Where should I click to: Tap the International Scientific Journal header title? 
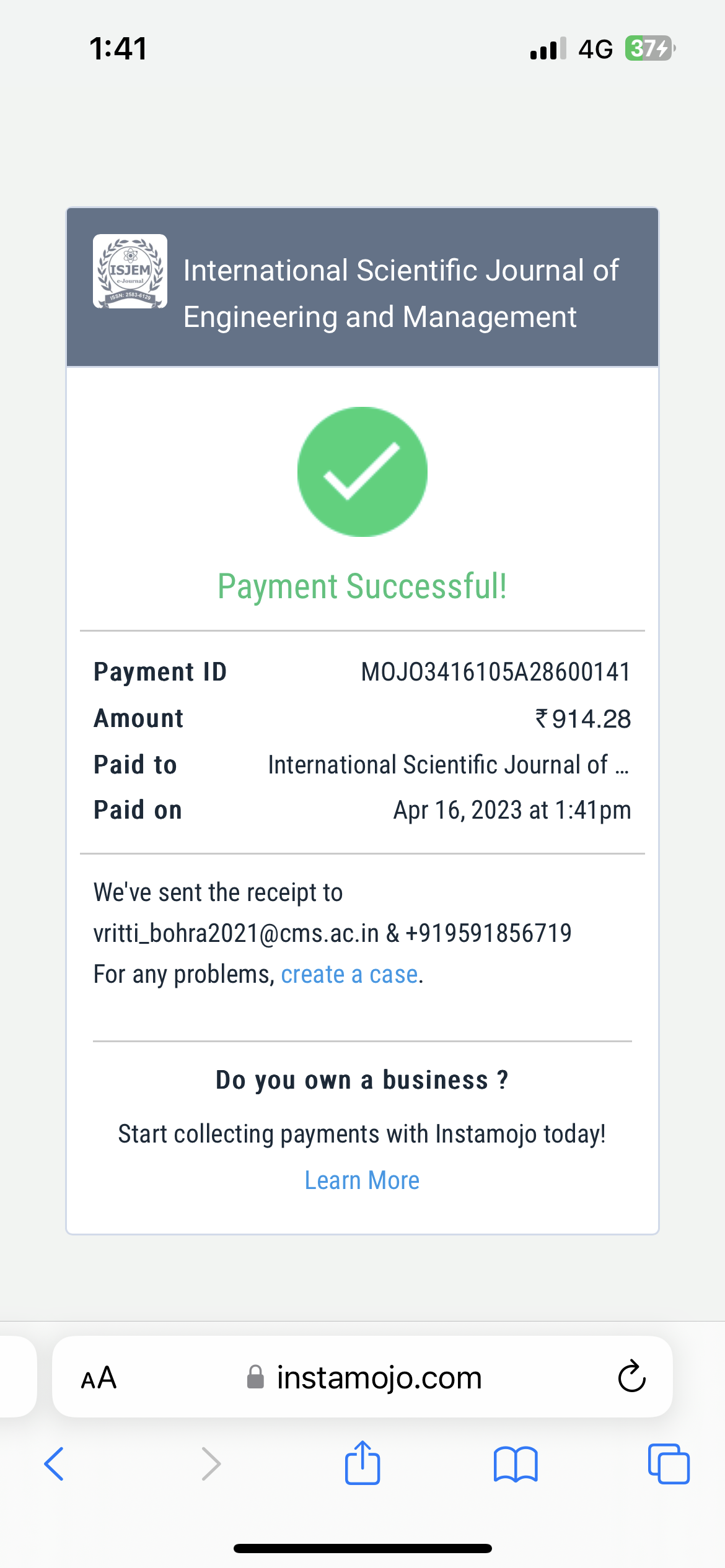[x=400, y=293]
